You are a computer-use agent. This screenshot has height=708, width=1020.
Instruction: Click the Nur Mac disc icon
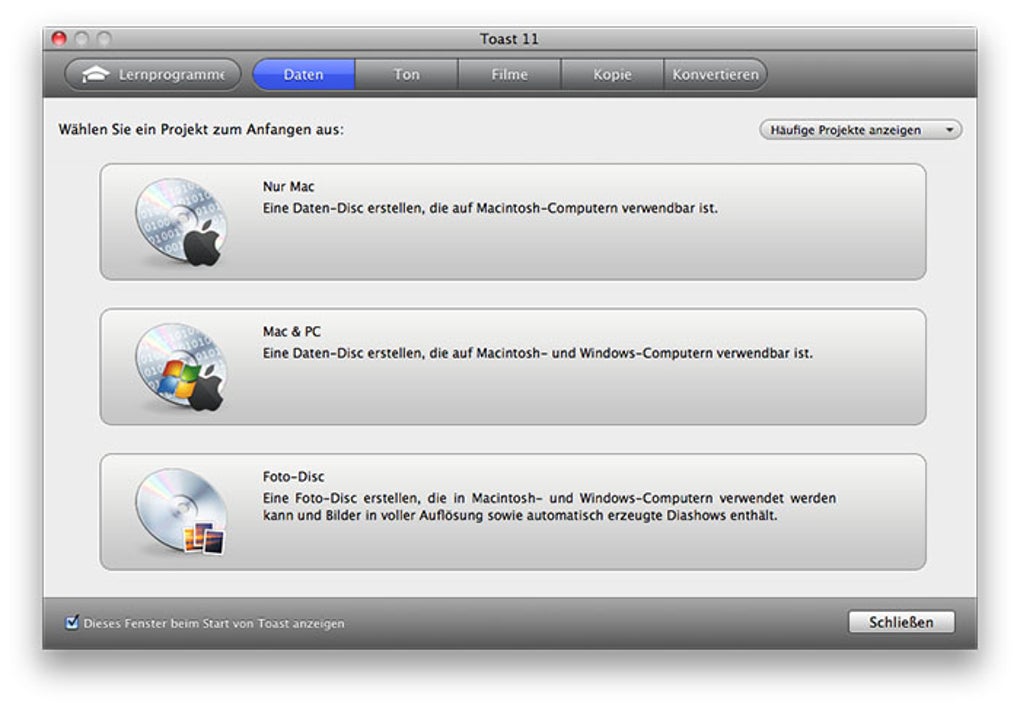coord(181,222)
